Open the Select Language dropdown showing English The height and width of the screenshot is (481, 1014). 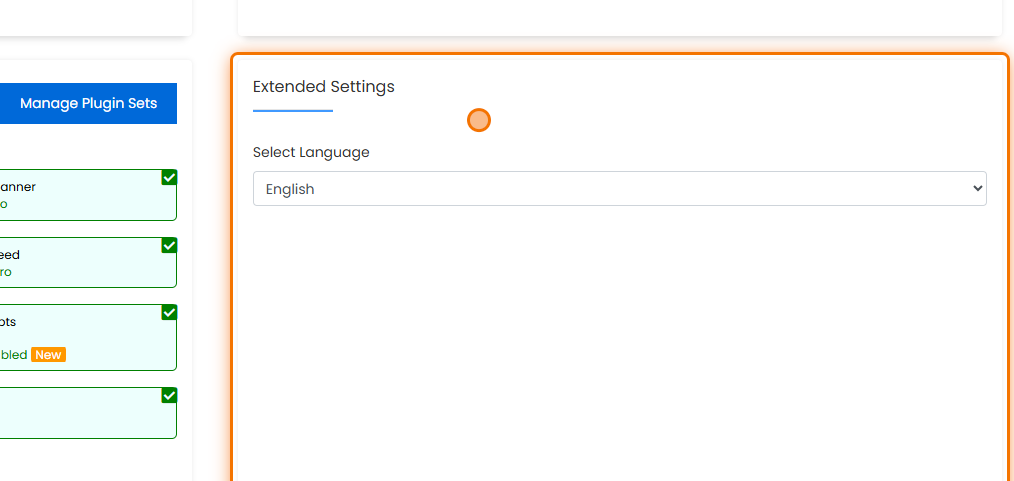click(619, 189)
